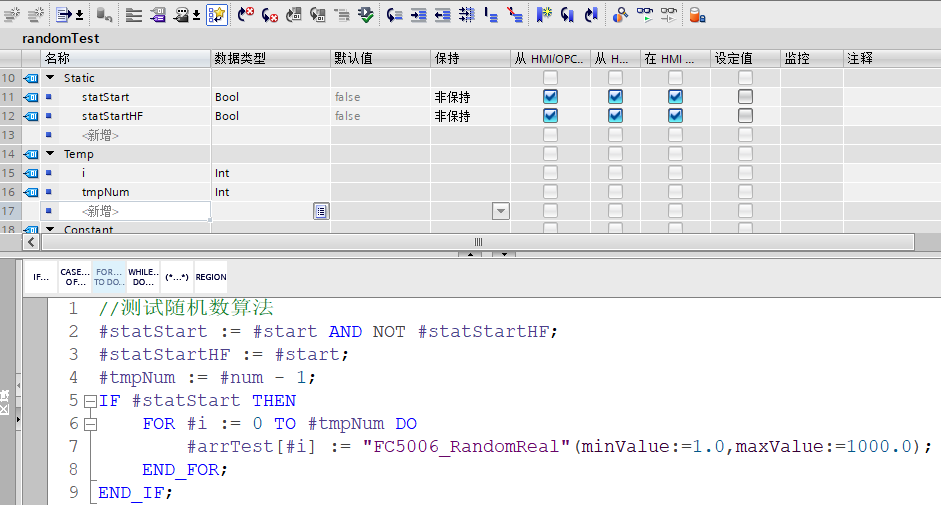The image size is (941, 505).
Task: Collapse the IF block at line 5
Action: pos(90,401)
